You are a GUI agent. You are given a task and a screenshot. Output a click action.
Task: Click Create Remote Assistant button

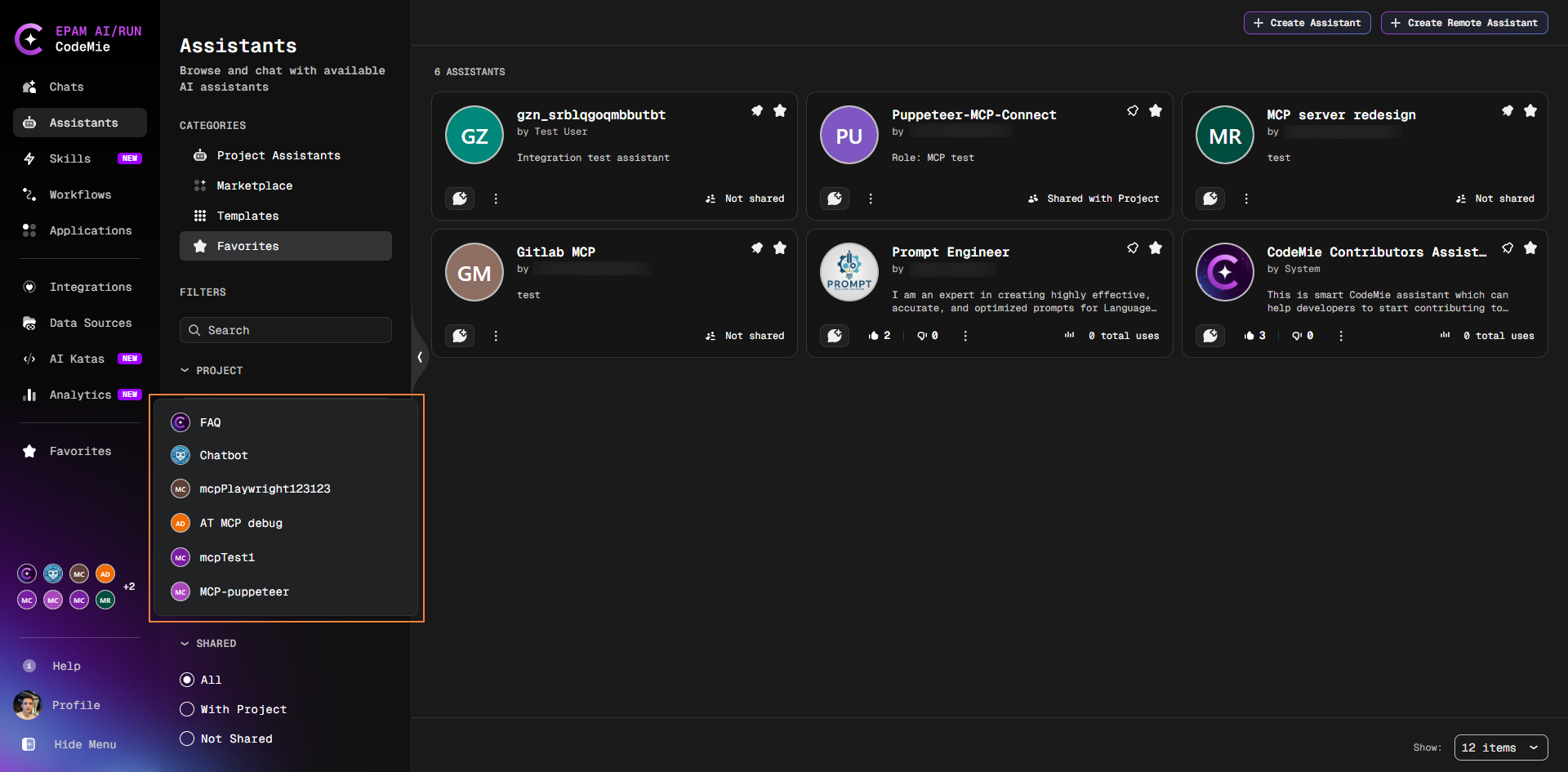1464,23
